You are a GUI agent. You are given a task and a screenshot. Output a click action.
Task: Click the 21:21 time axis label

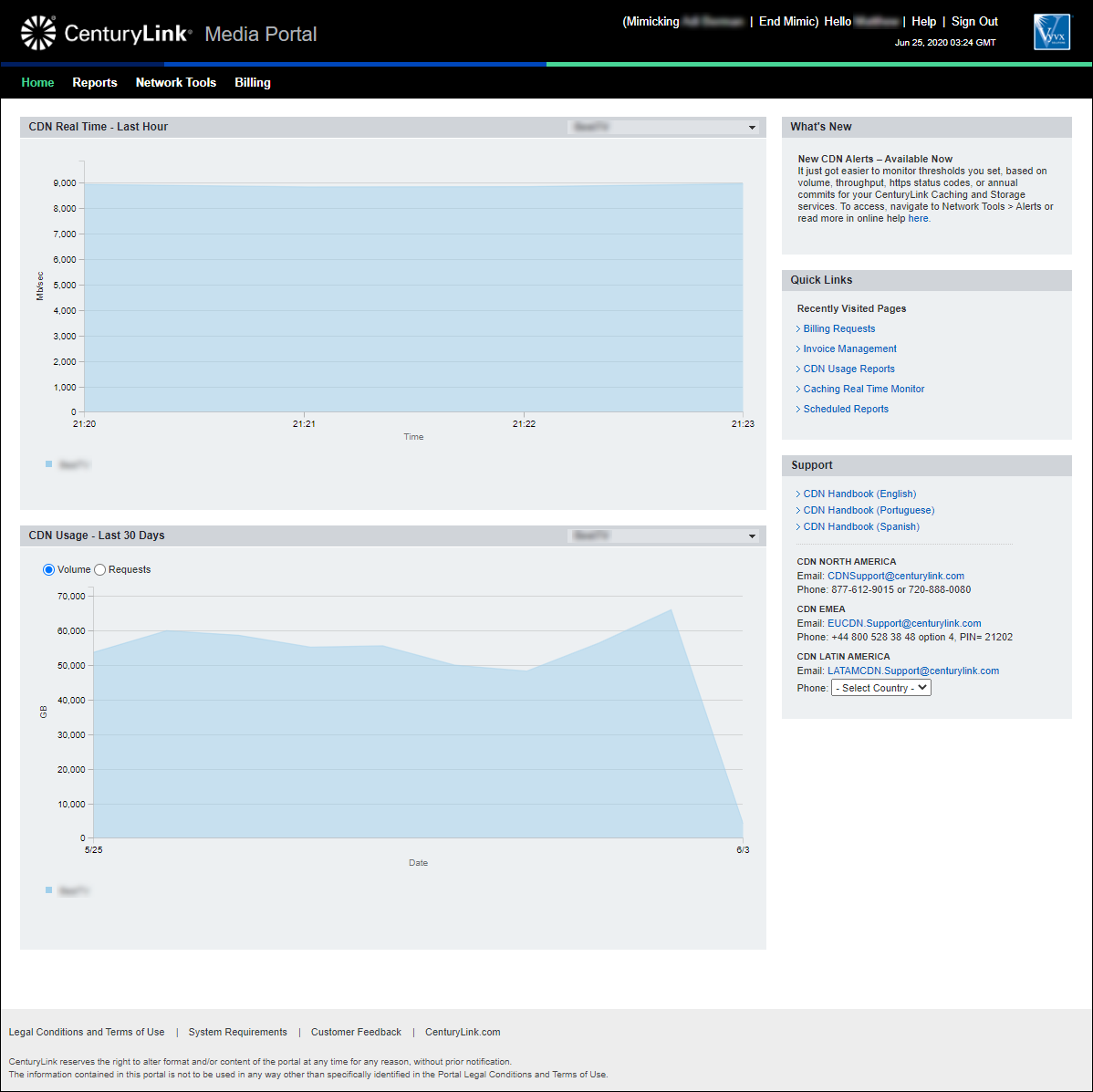(304, 423)
